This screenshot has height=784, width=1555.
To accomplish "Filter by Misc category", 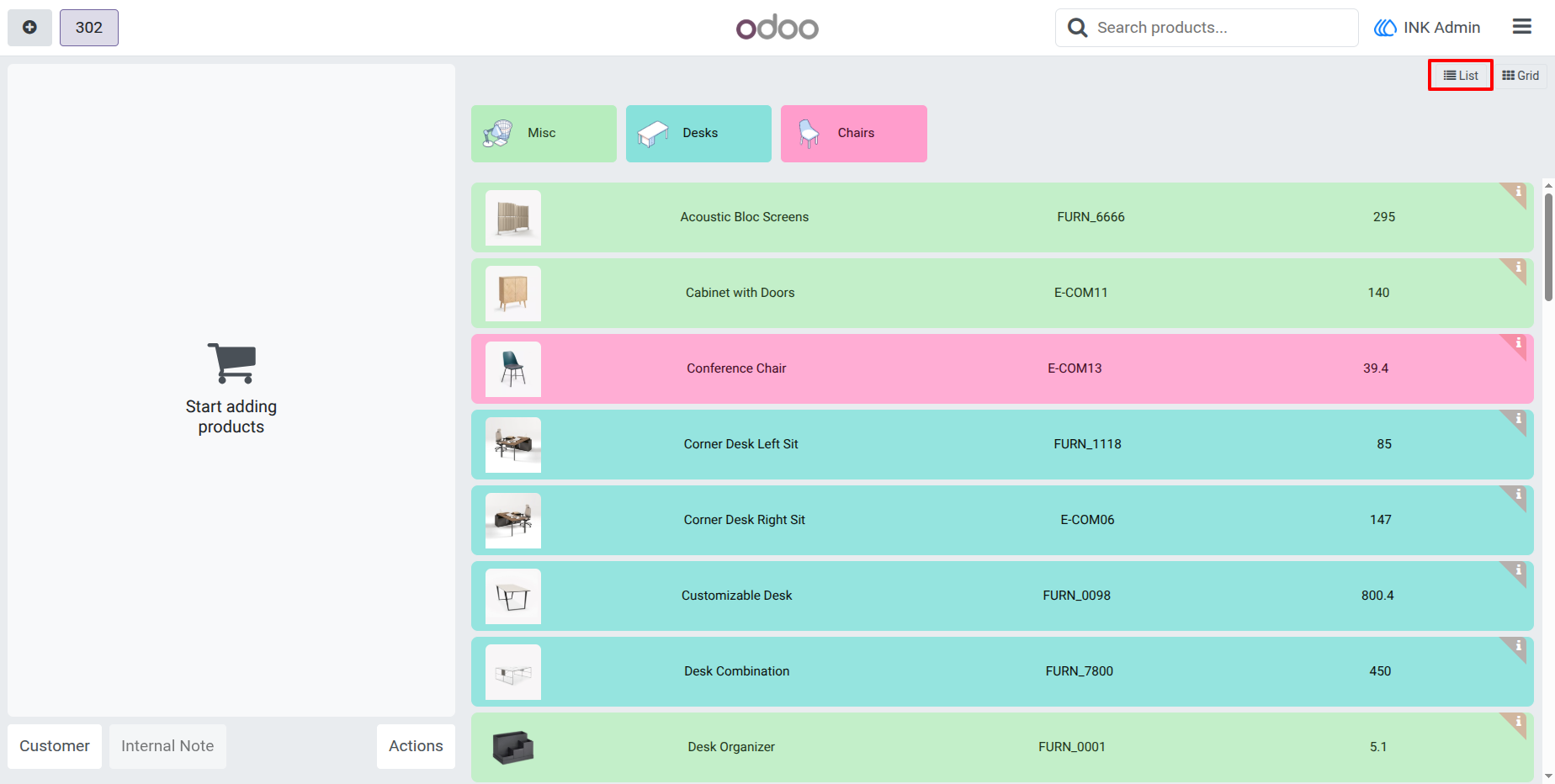I will 544,133.
